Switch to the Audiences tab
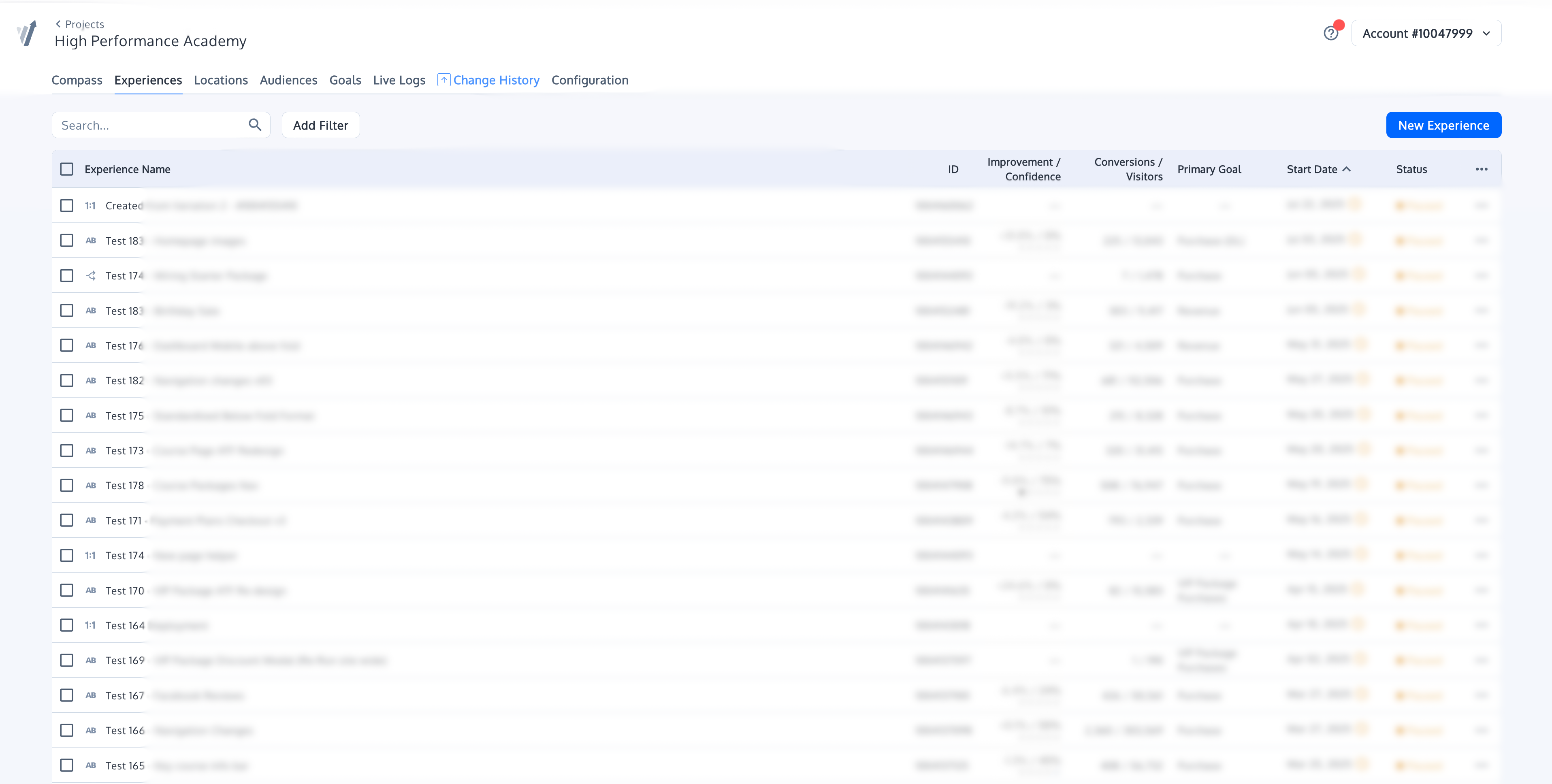The image size is (1552, 784). coord(288,80)
